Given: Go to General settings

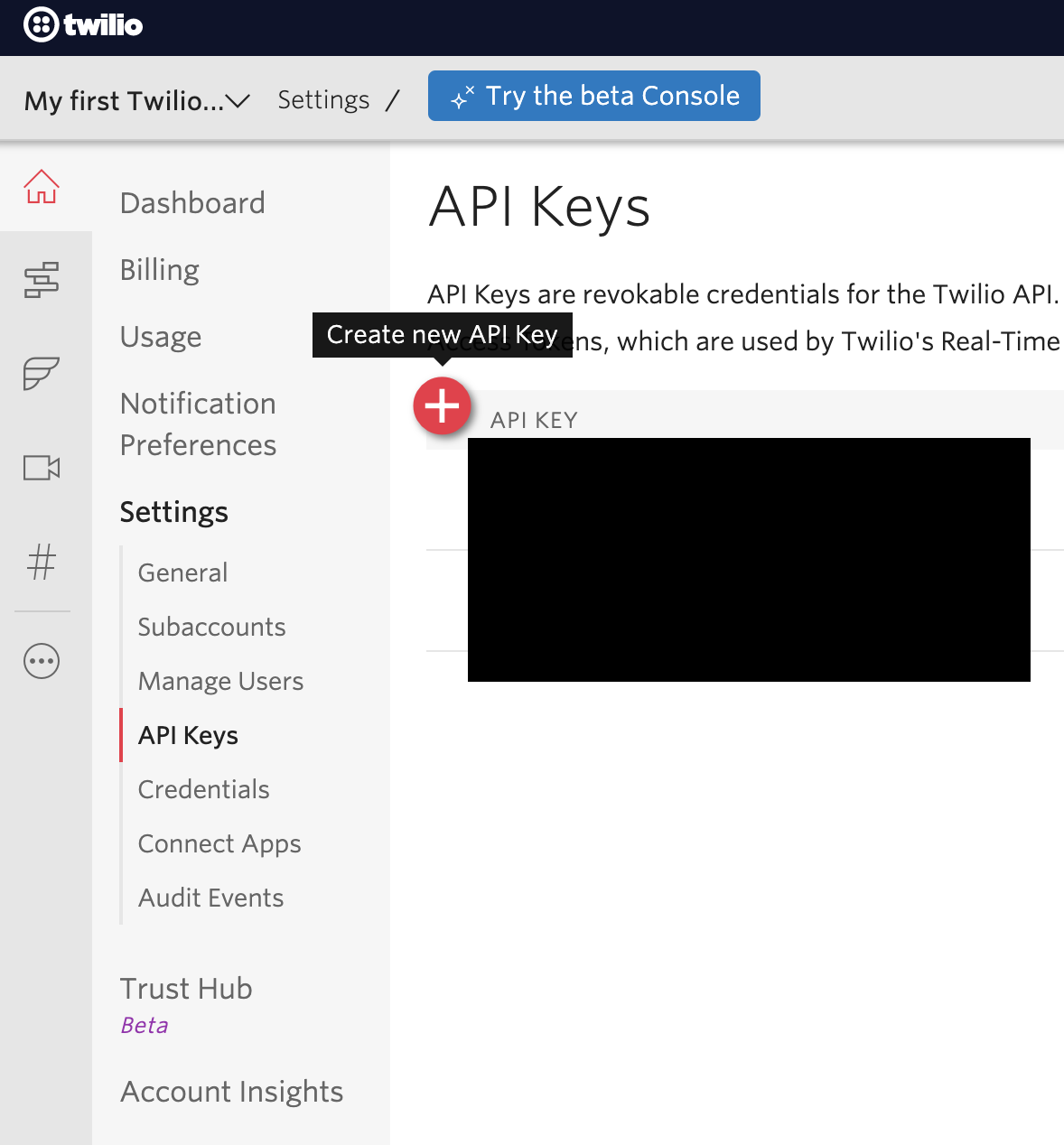Looking at the screenshot, I should pyautogui.click(x=182, y=572).
